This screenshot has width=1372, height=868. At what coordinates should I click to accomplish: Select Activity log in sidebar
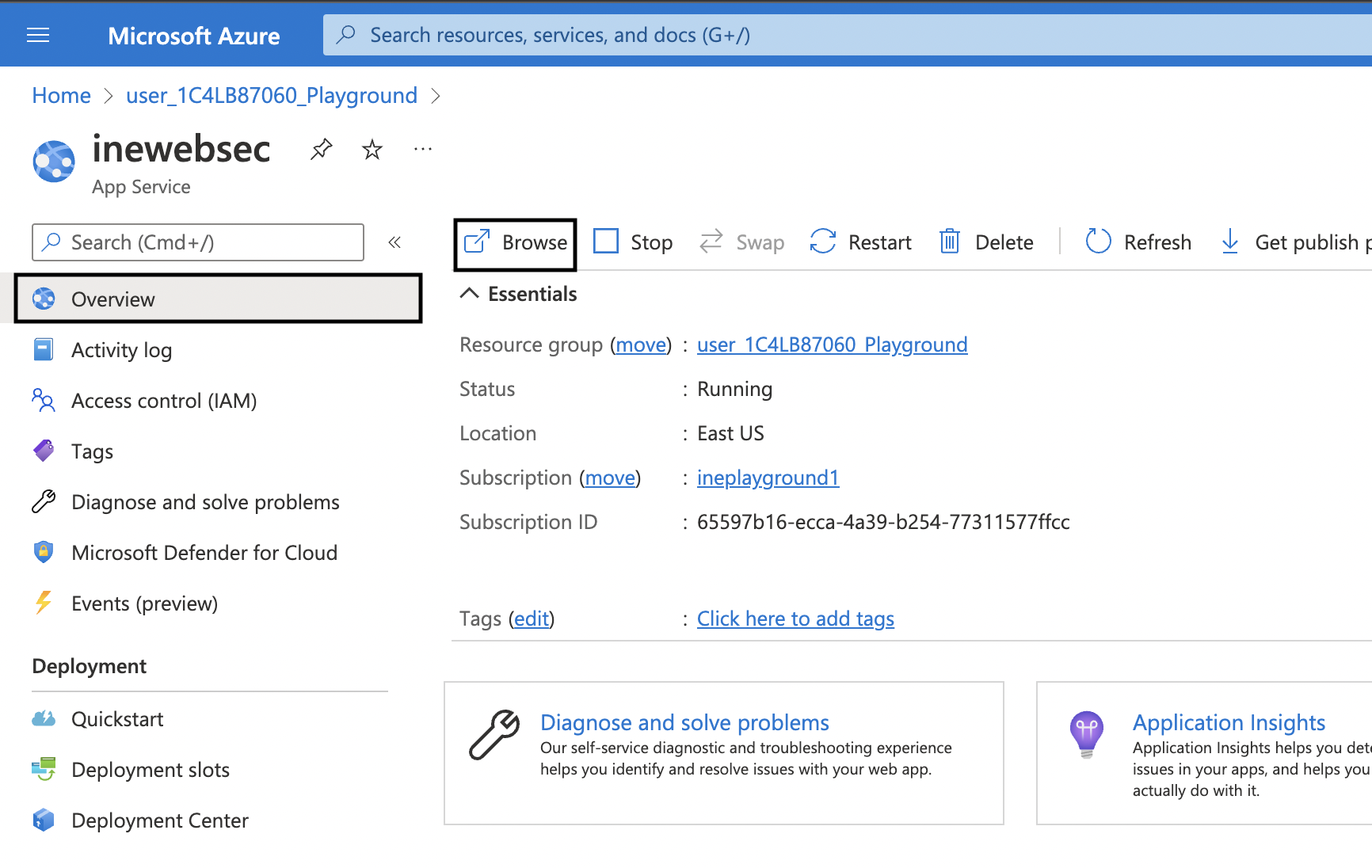(121, 350)
